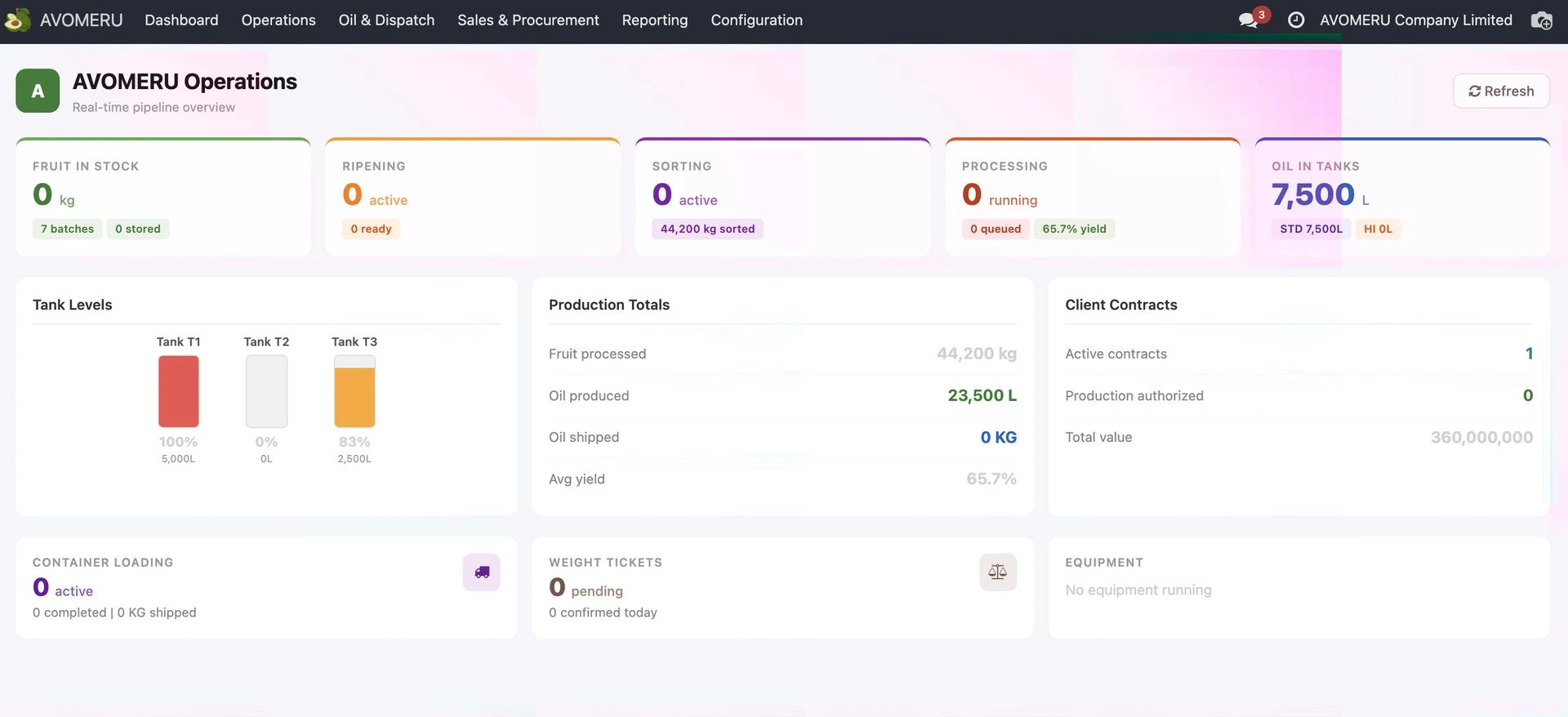Screen dimensions: 1568x717
Task: Expand the Oil & Dispatch menu
Action: (386, 20)
